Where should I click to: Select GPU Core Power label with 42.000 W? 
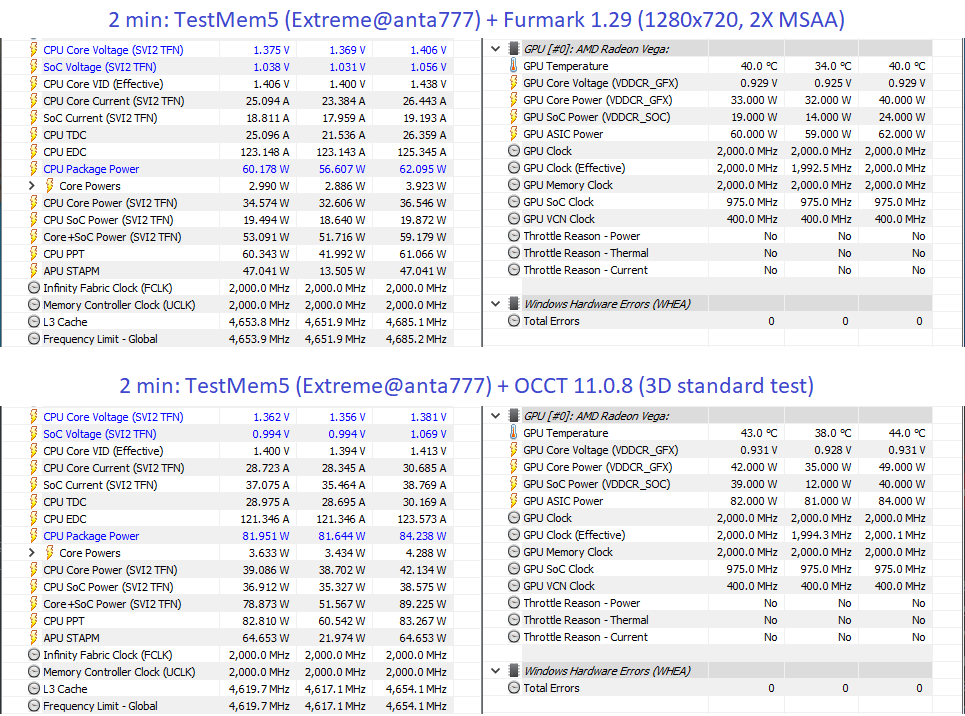tap(598, 467)
